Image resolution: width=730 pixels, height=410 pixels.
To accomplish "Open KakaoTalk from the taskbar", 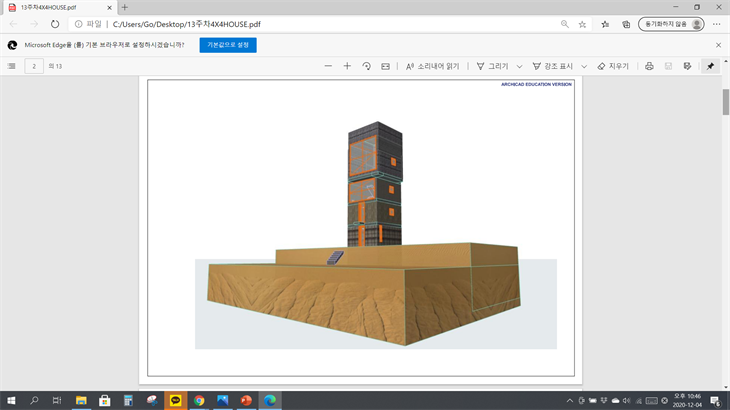I will [176, 400].
